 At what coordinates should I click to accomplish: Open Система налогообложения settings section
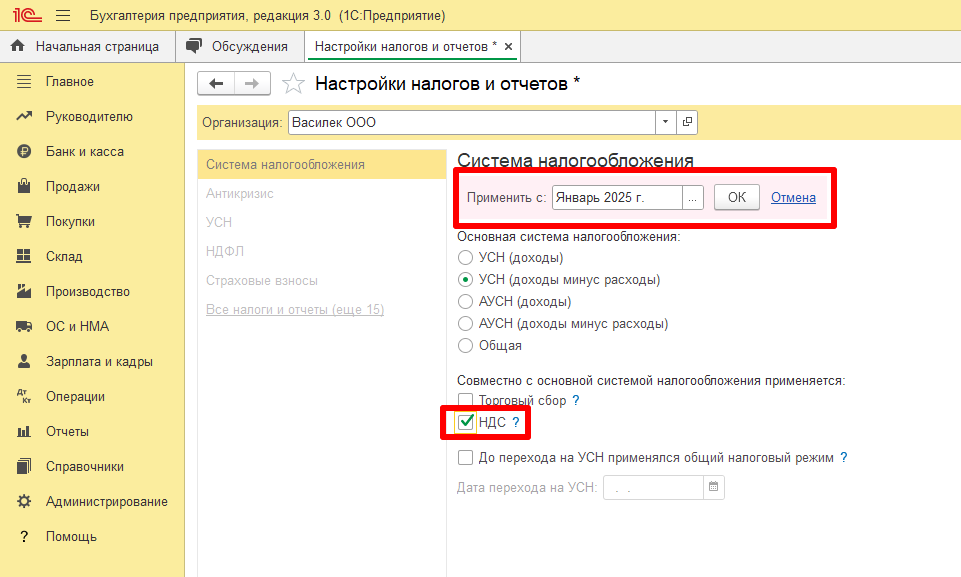coord(322,164)
